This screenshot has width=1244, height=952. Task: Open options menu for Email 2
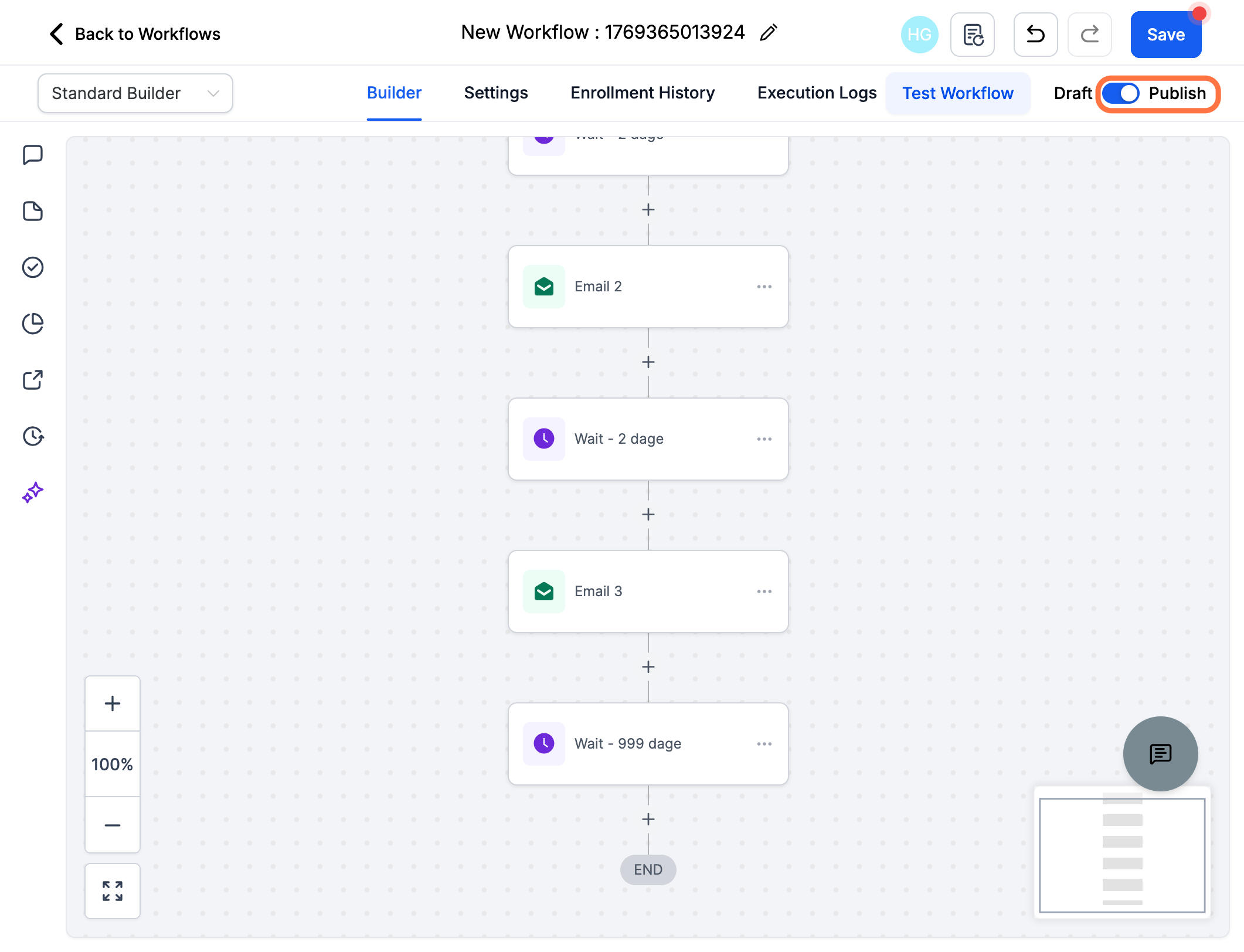point(764,287)
